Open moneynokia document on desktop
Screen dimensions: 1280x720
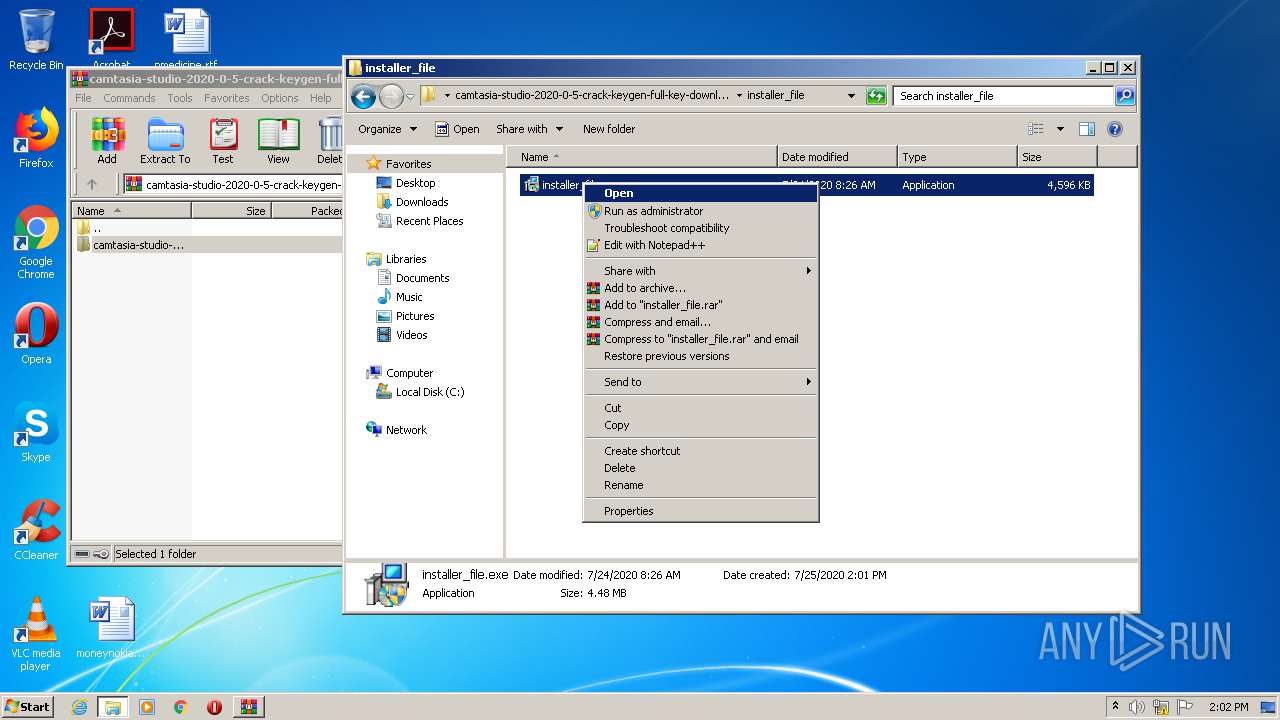tap(110, 628)
